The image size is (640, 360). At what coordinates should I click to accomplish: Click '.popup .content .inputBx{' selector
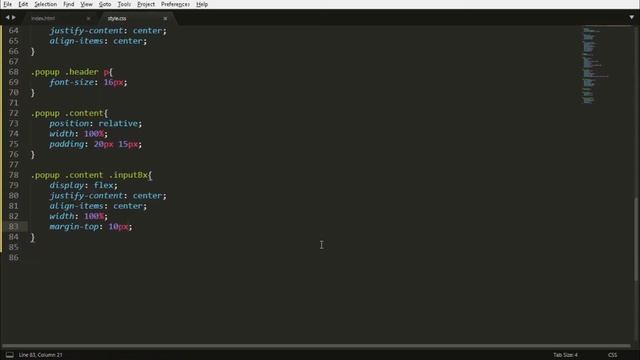(x=91, y=176)
